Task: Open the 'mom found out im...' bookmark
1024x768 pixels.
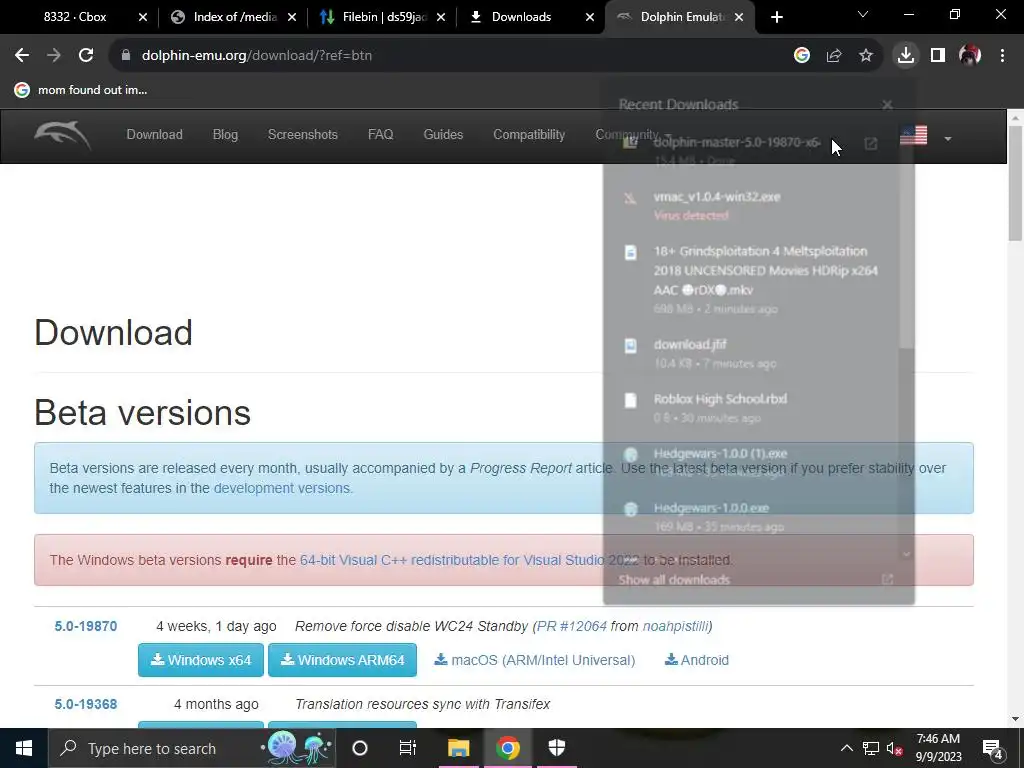Action: 81,90
